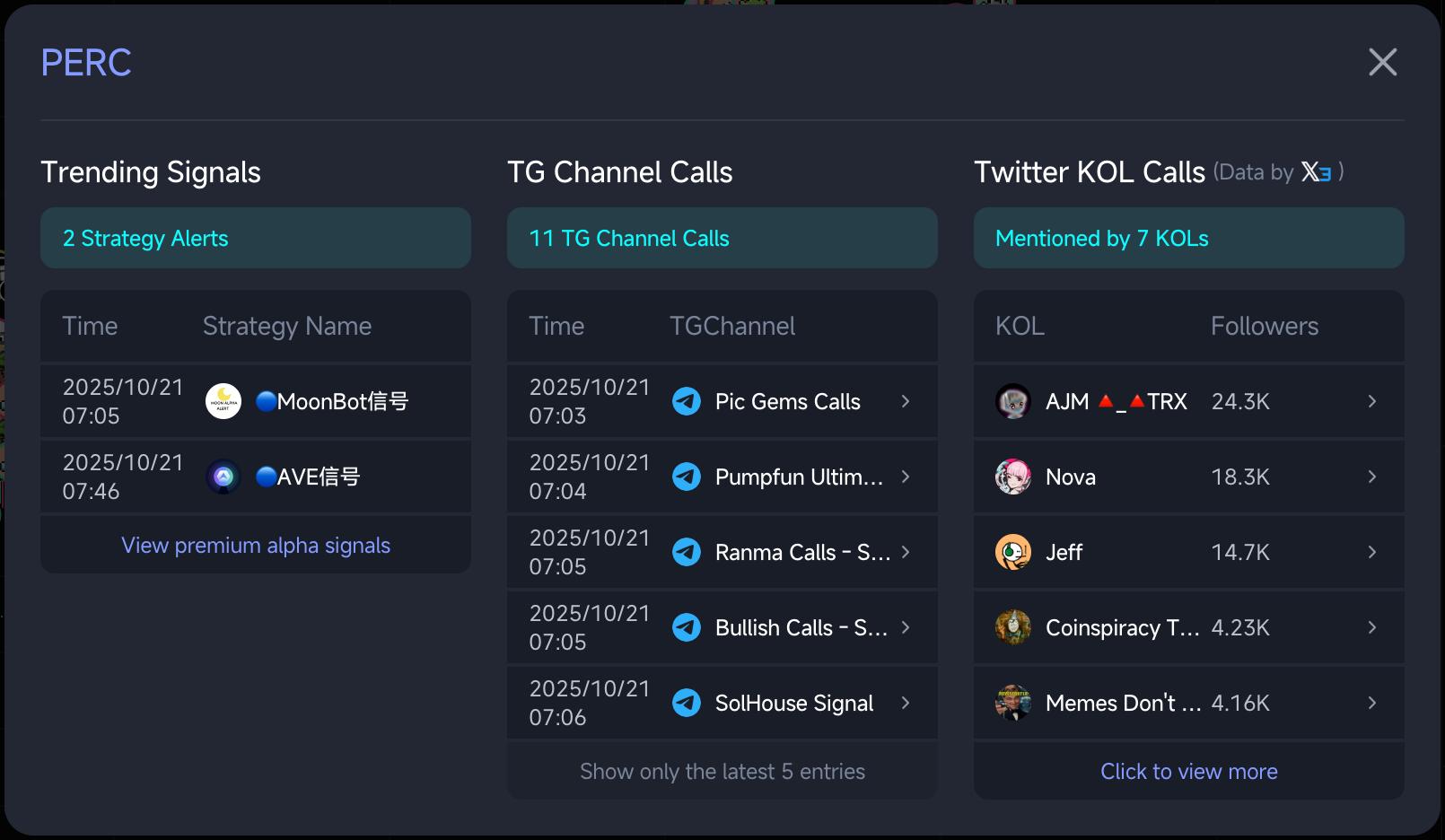Open Coinspiracy T... KOL details chevron

(1371, 627)
